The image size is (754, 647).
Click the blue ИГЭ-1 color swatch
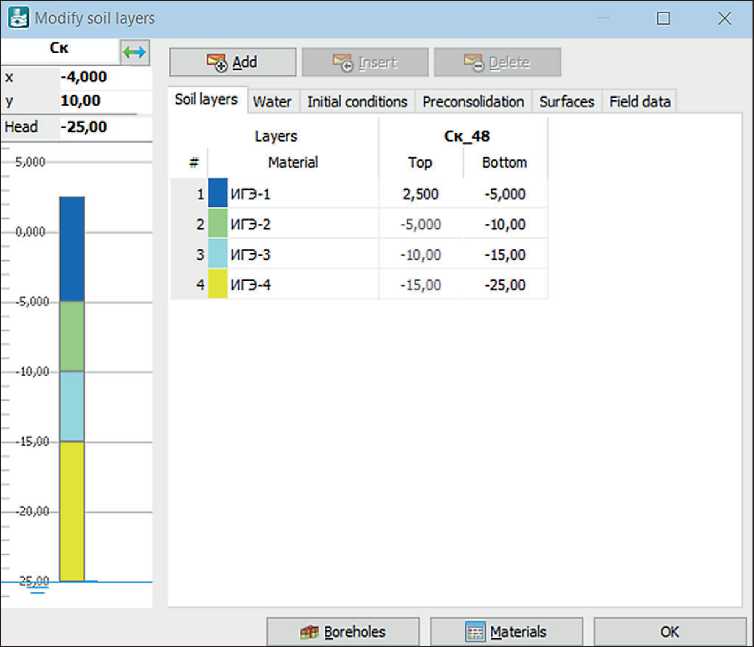point(218,194)
